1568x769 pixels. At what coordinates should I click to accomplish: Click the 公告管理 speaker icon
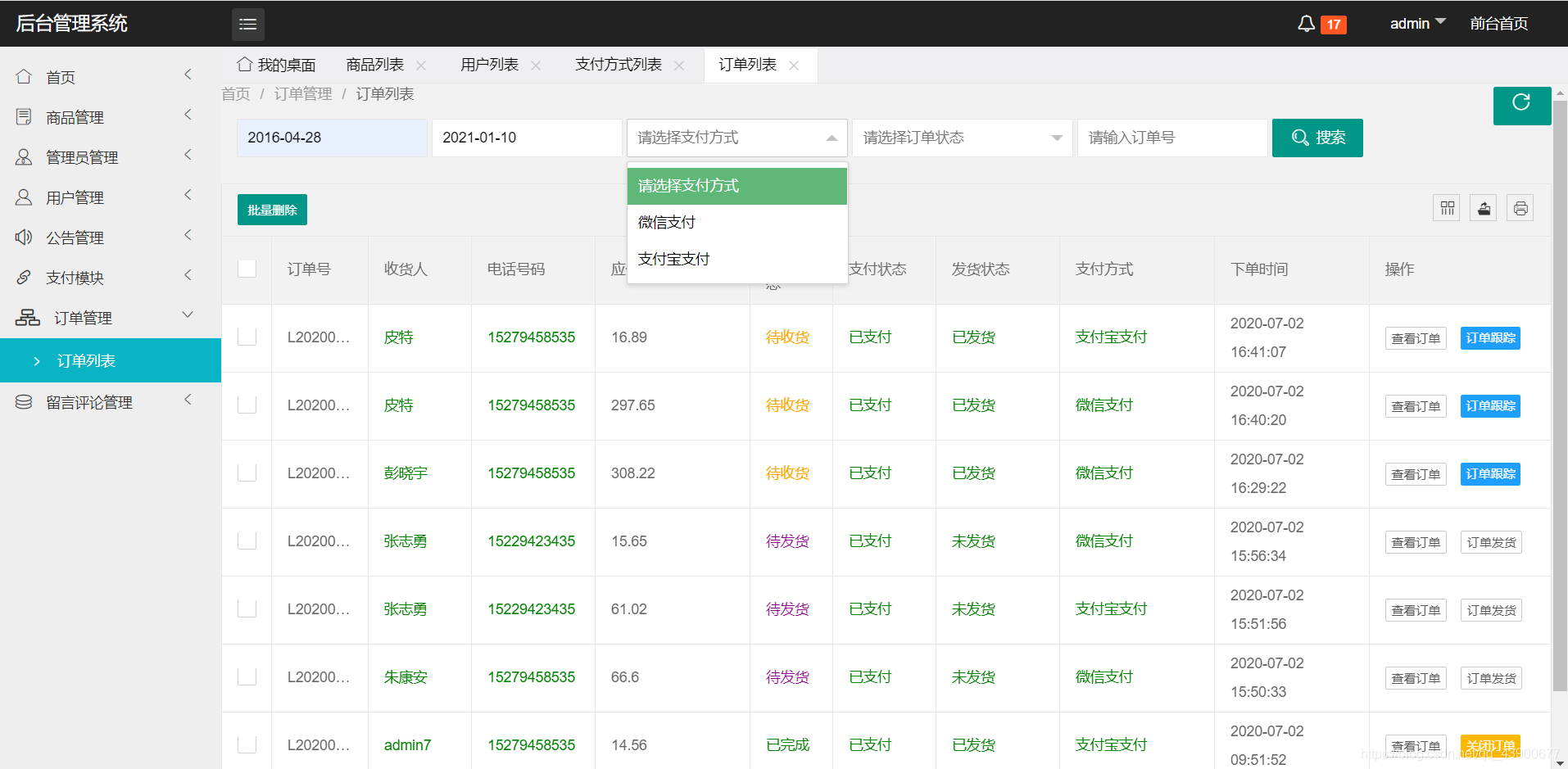pos(24,237)
